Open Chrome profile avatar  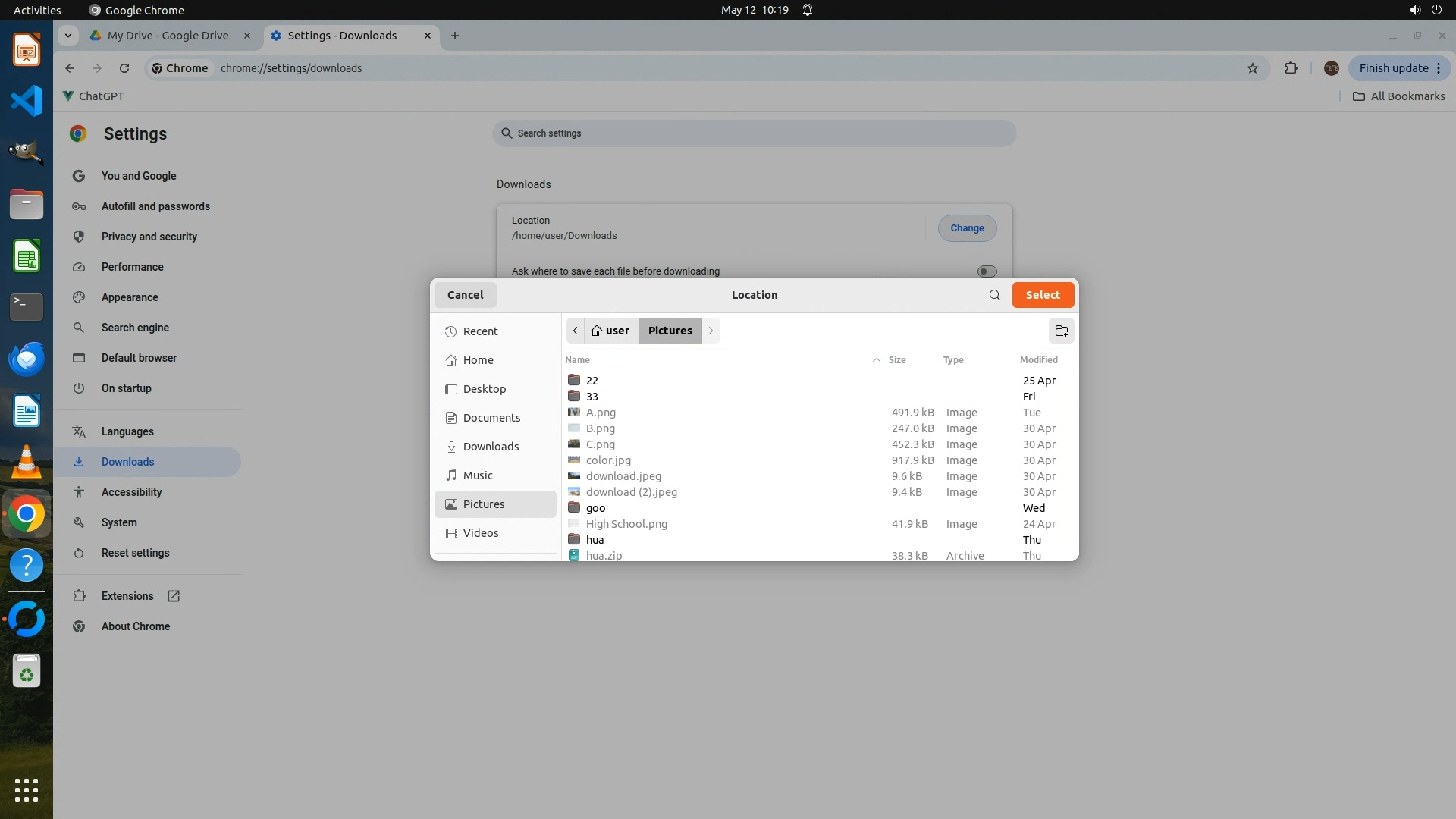1331,68
